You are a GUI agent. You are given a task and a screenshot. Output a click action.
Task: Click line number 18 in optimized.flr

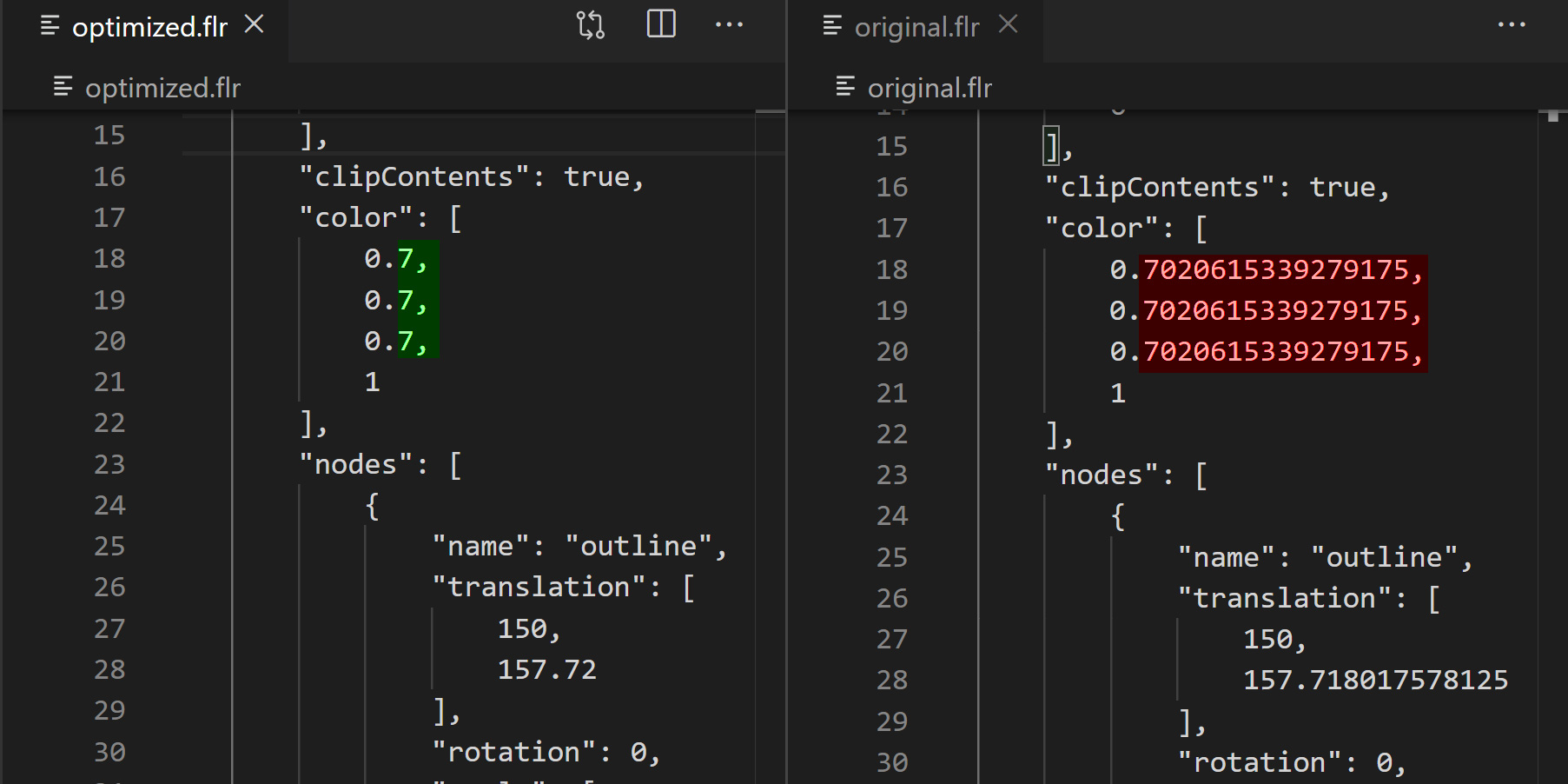pyautogui.click(x=109, y=259)
